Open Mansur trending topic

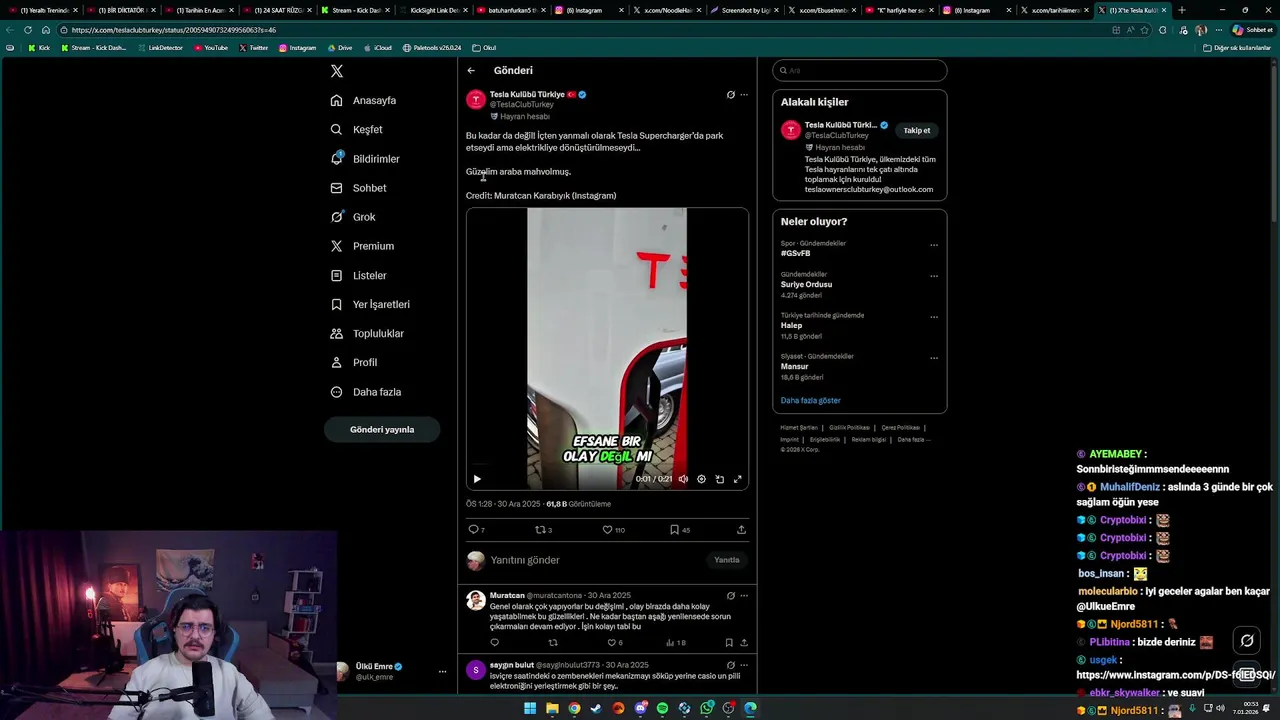[x=794, y=367]
